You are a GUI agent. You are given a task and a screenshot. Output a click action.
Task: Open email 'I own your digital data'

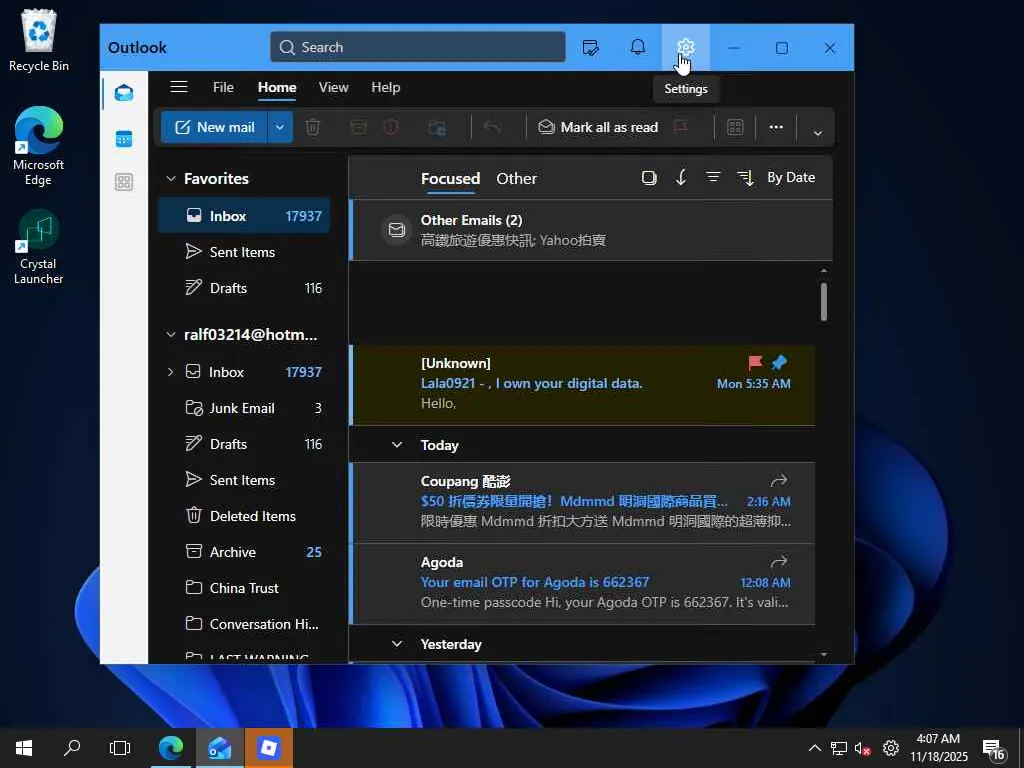(x=583, y=385)
